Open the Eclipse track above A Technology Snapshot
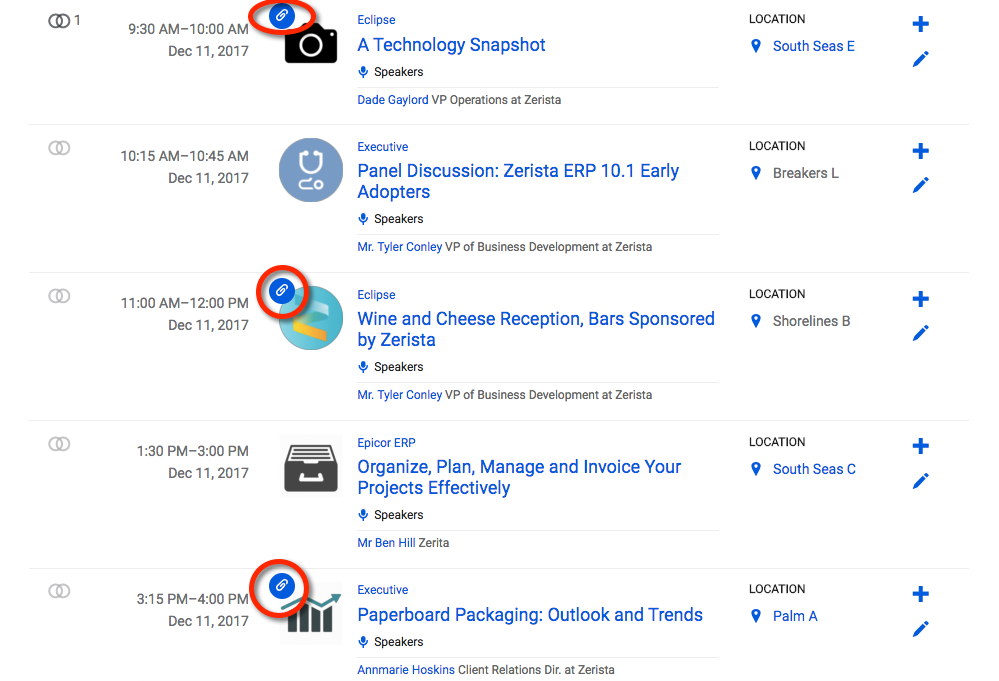The image size is (999, 681). tap(376, 20)
